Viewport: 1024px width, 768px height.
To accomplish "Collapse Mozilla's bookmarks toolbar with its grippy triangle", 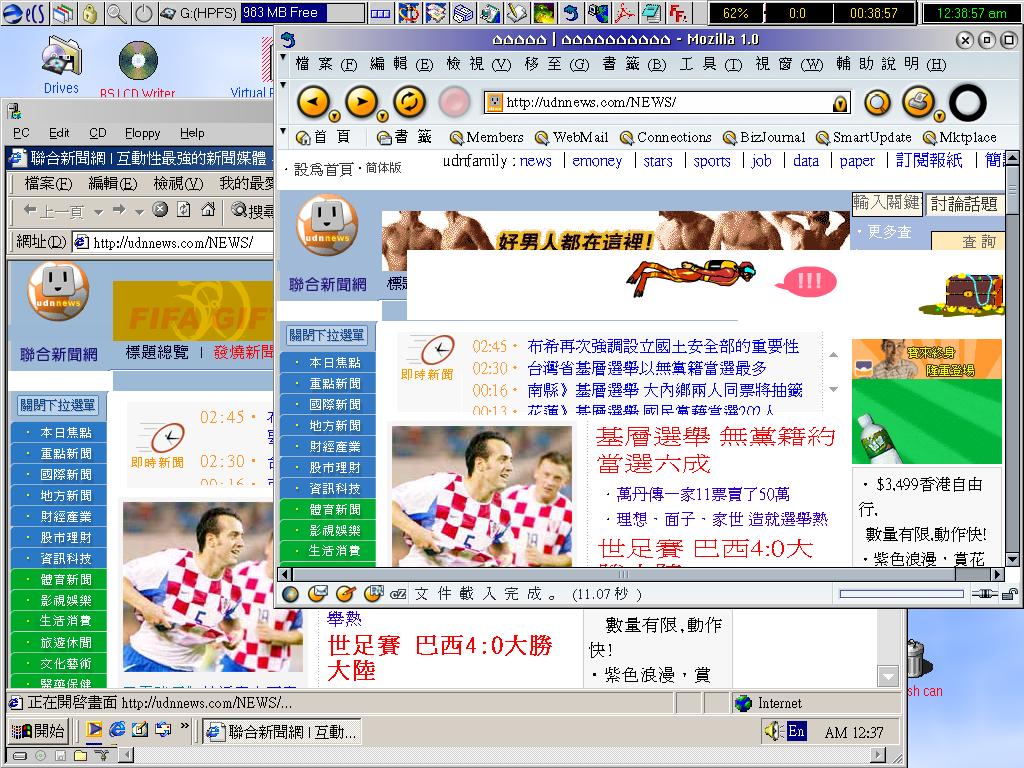I will 283,131.
